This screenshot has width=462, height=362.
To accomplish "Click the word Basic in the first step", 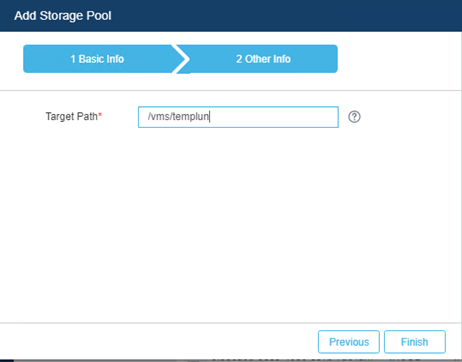I will [x=90, y=59].
